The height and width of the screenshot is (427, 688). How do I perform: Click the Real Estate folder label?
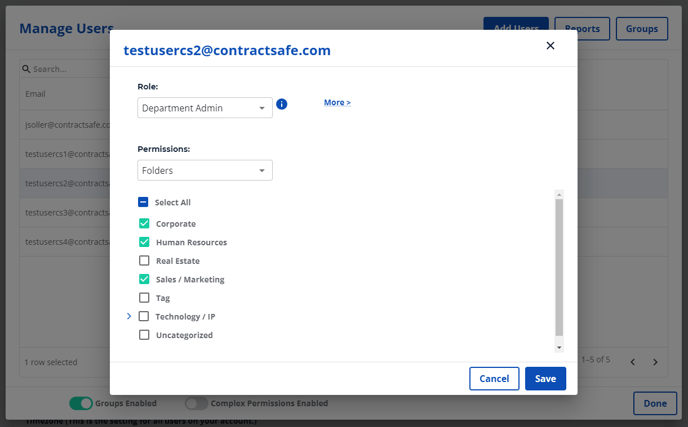pyautogui.click(x=178, y=261)
